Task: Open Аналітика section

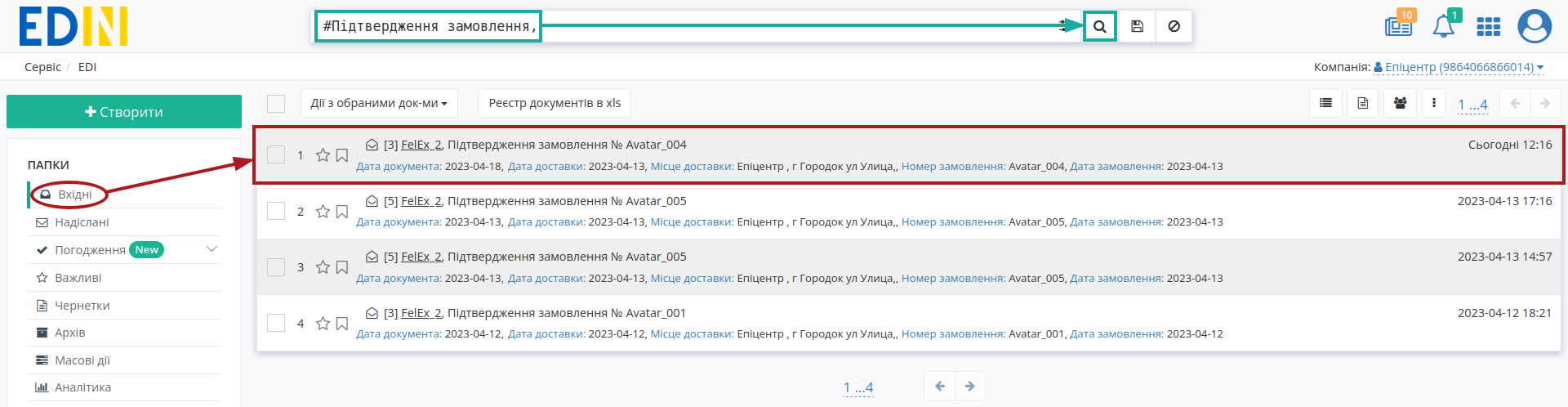Action: click(x=82, y=387)
